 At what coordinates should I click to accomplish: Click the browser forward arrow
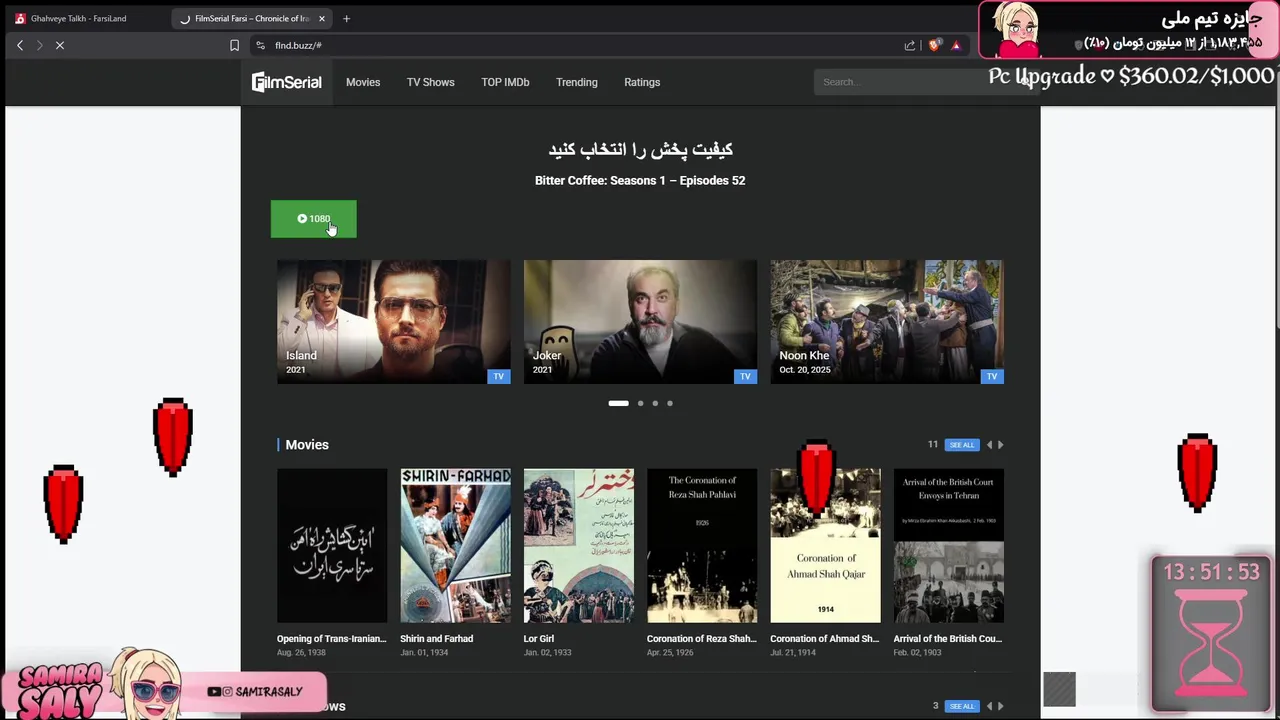coord(40,45)
